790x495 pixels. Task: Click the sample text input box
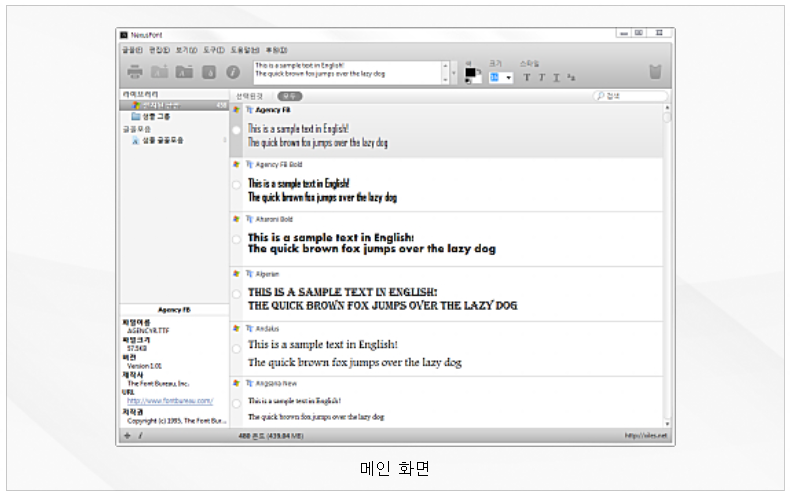[348, 73]
